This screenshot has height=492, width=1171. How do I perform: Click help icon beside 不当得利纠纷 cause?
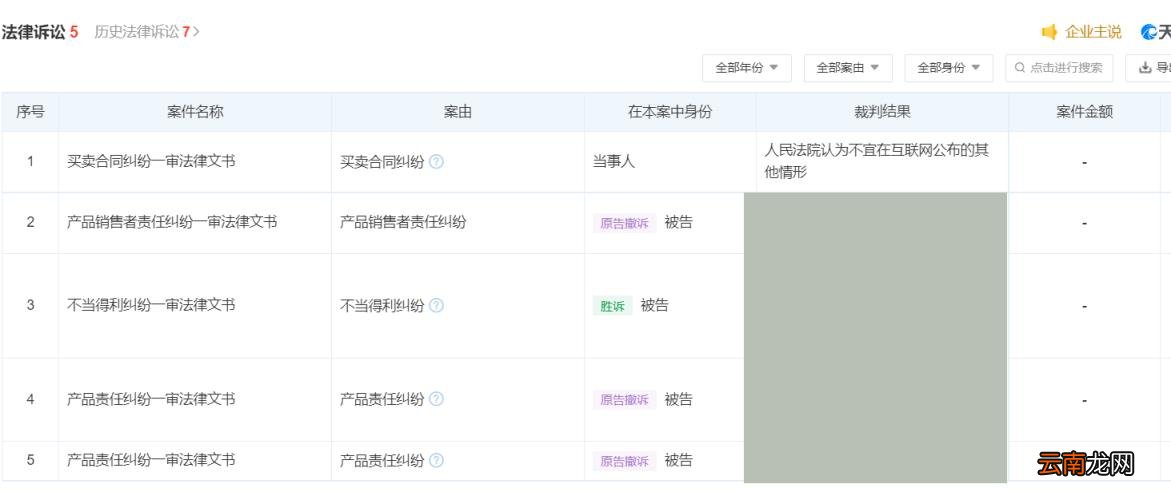point(436,305)
